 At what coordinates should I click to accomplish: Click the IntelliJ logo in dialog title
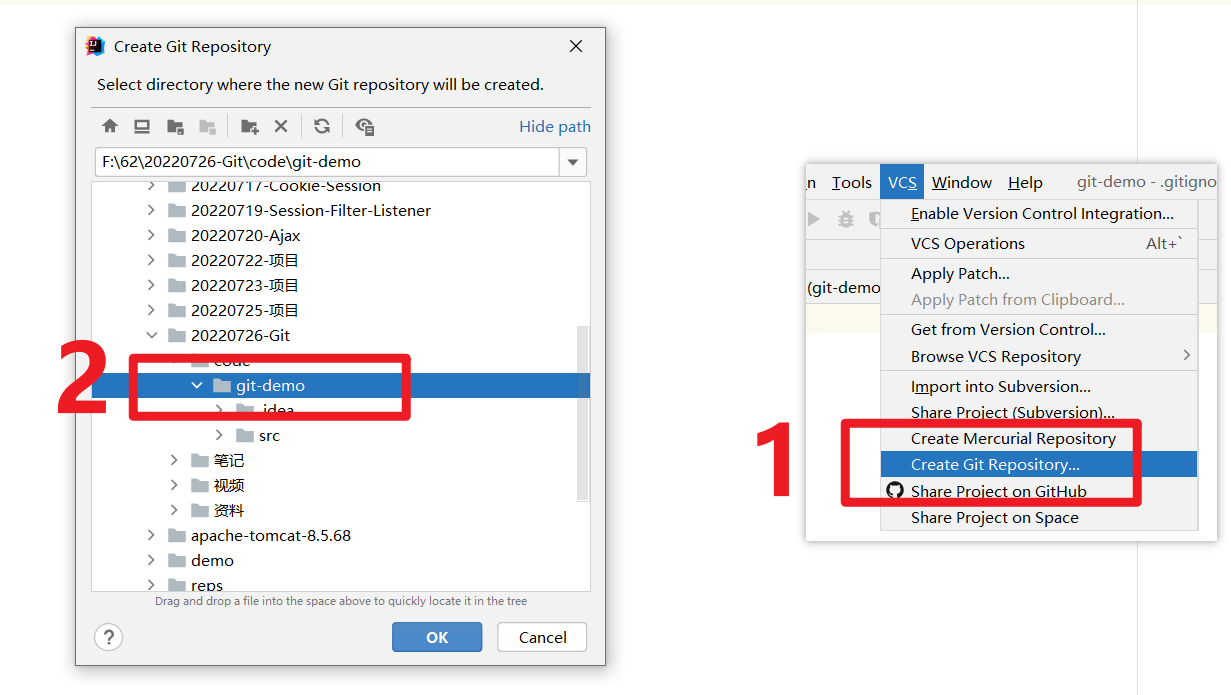pyautogui.click(x=96, y=46)
